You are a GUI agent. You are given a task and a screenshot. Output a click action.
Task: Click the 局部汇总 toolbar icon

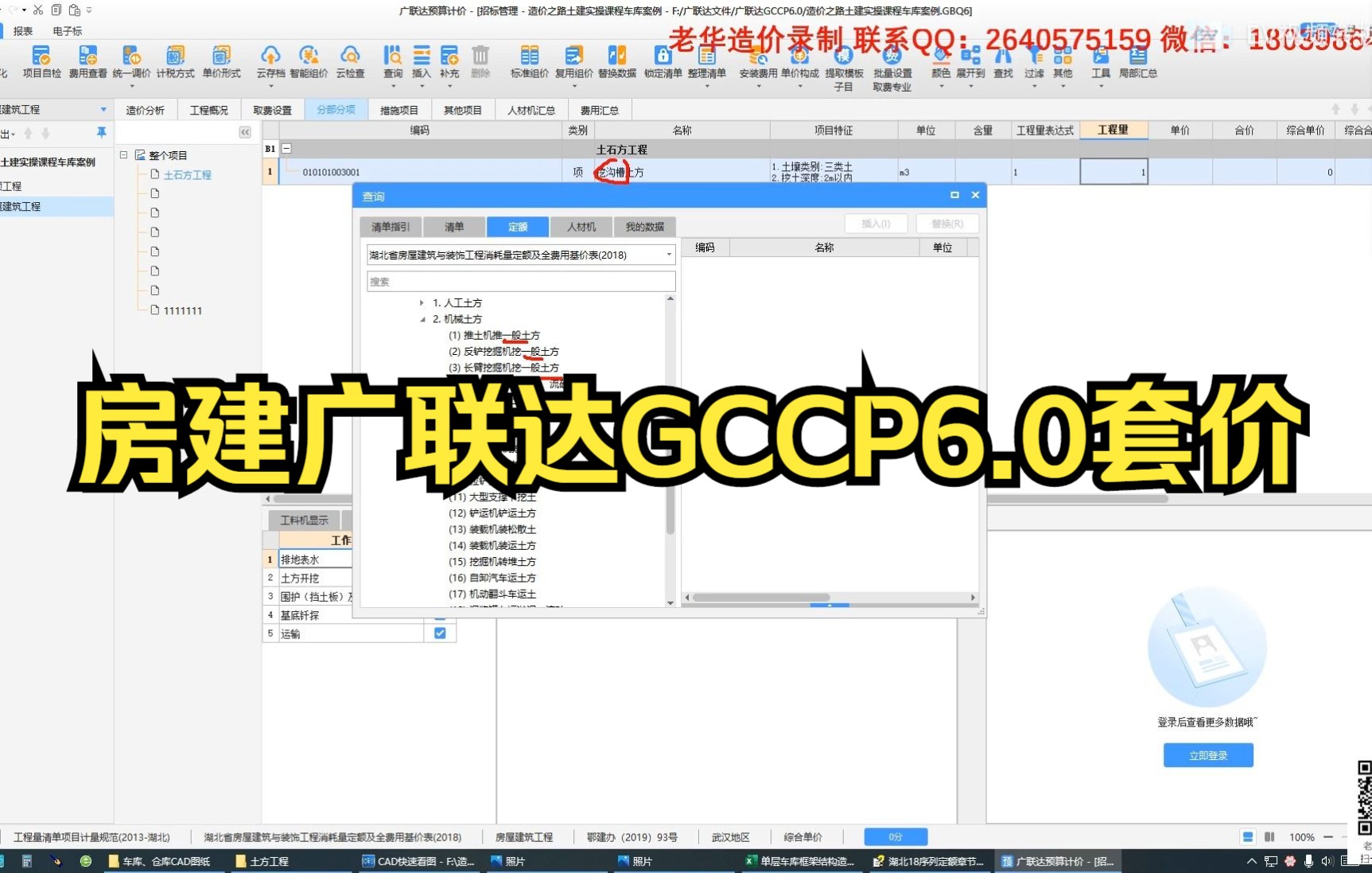pyautogui.click(x=1138, y=62)
